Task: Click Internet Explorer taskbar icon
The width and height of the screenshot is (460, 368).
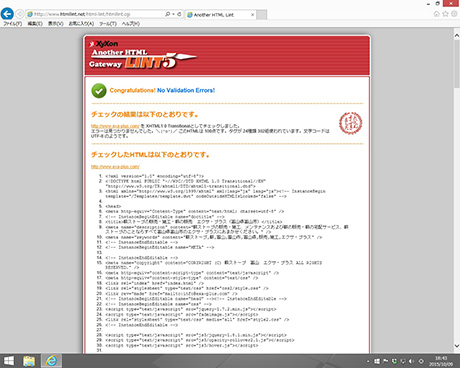Action: click(51, 361)
